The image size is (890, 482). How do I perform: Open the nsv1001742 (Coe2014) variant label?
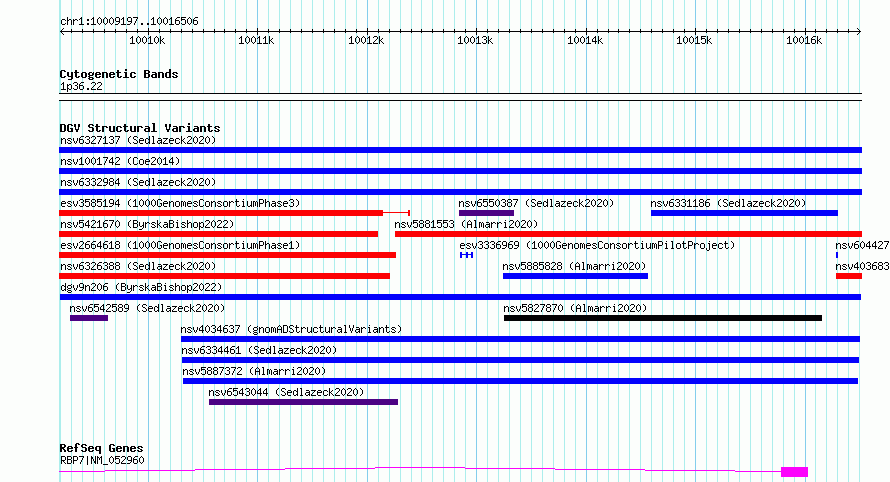tap(120, 161)
